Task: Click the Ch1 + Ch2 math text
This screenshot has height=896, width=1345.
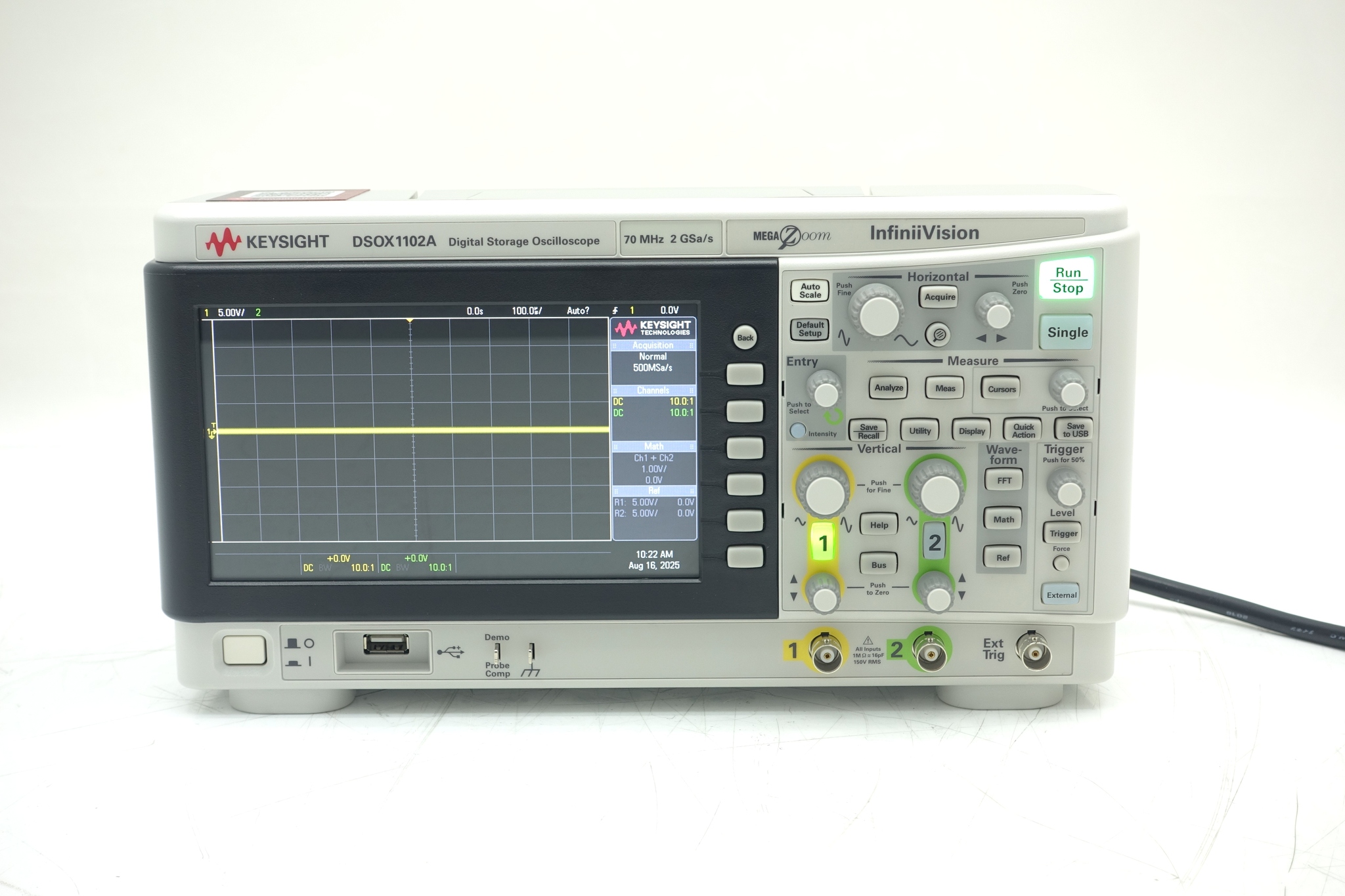Action: [x=653, y=458]
